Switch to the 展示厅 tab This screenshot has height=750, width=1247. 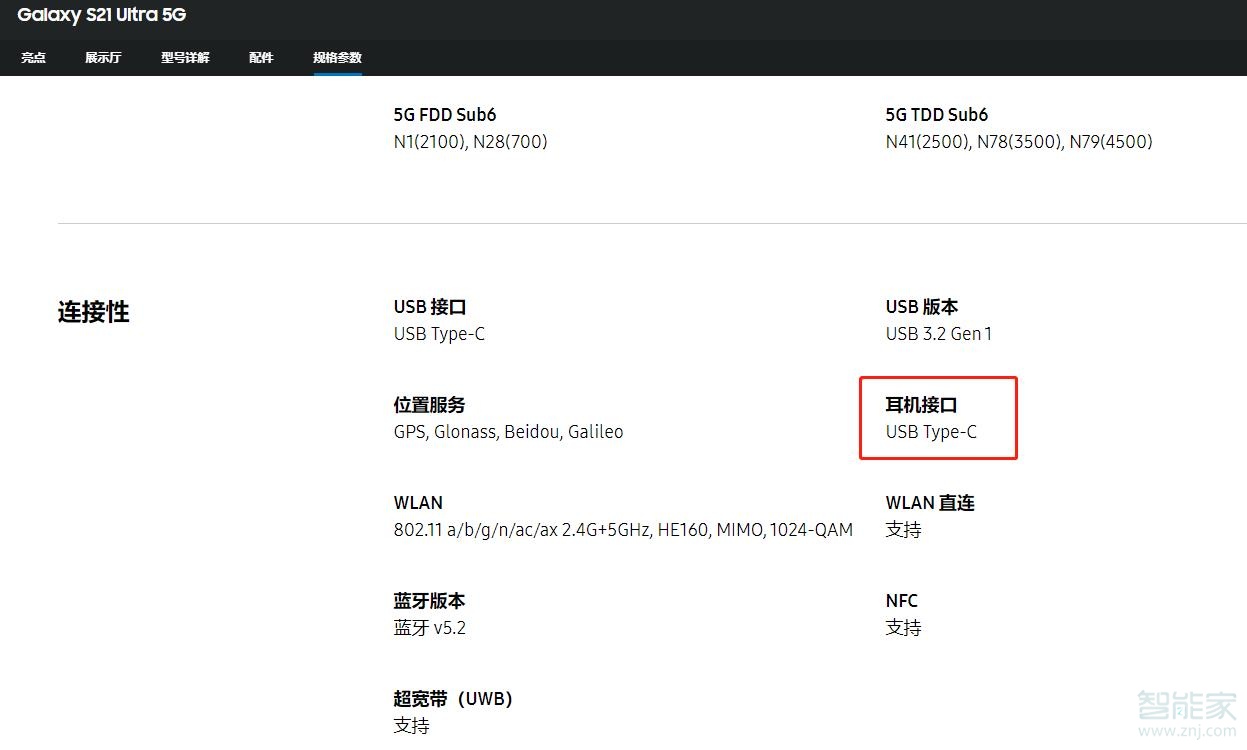(x=103, y=58)
